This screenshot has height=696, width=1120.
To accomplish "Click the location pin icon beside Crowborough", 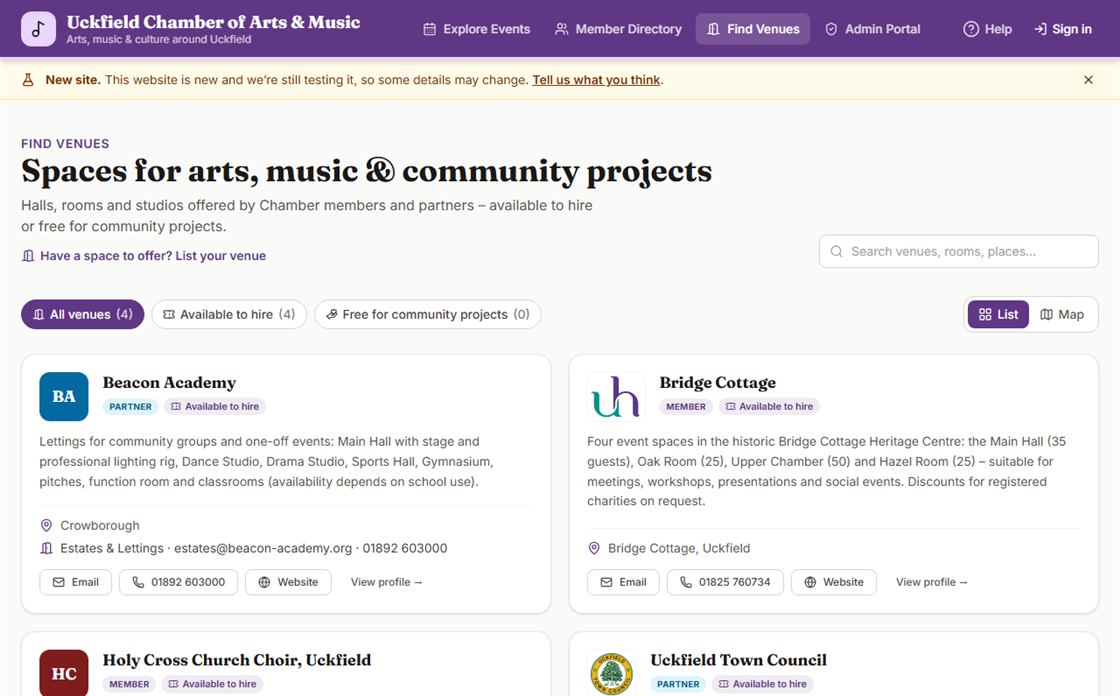I will coord(46,526).
